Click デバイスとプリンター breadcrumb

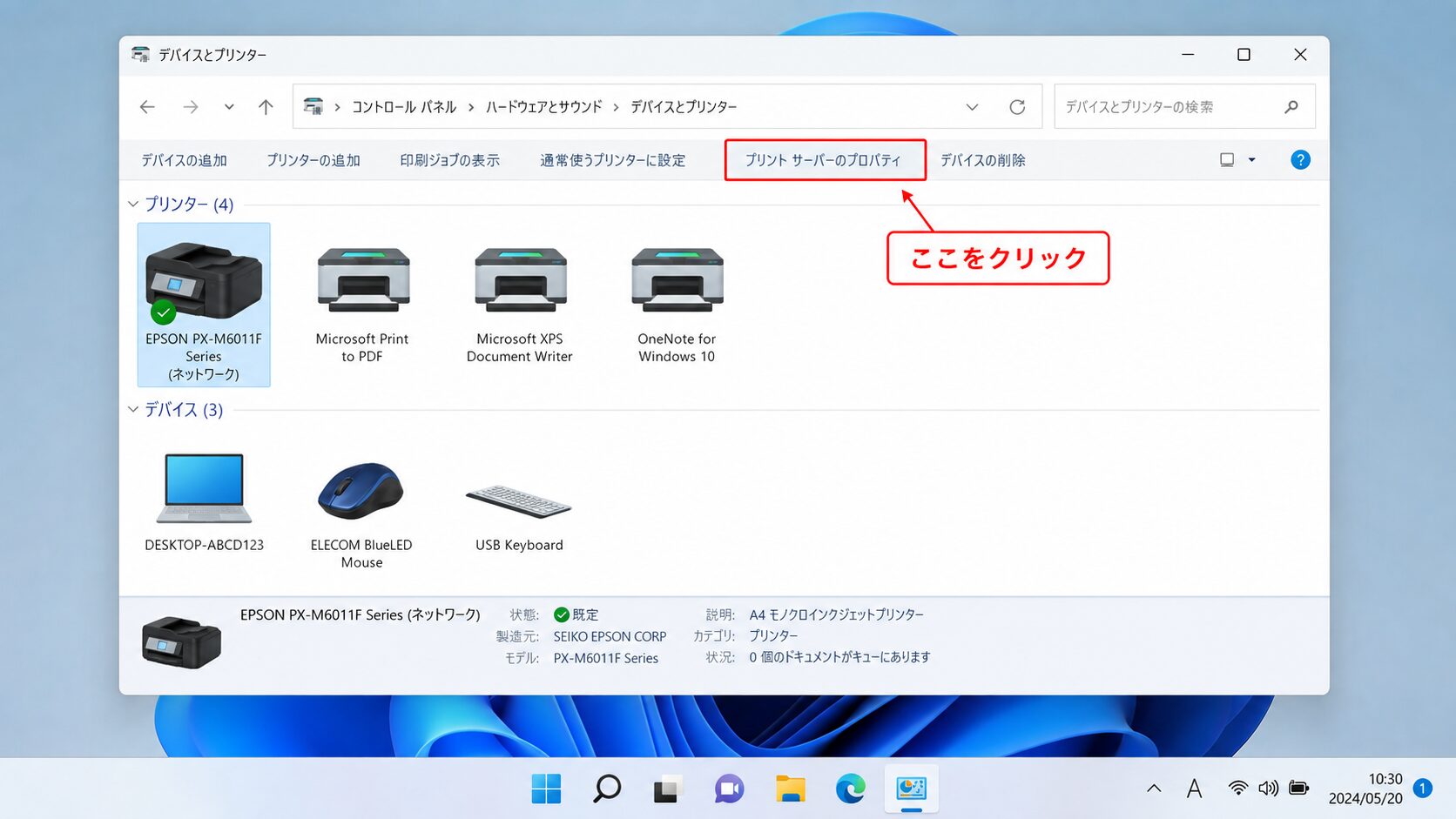pos(684,107)
